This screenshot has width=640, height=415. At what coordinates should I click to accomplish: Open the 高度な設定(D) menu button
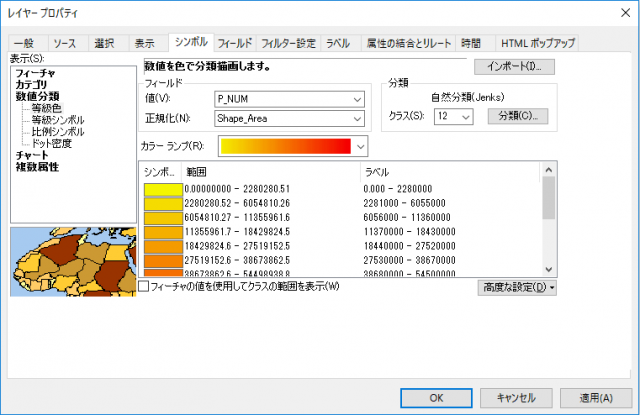[517, 288]
